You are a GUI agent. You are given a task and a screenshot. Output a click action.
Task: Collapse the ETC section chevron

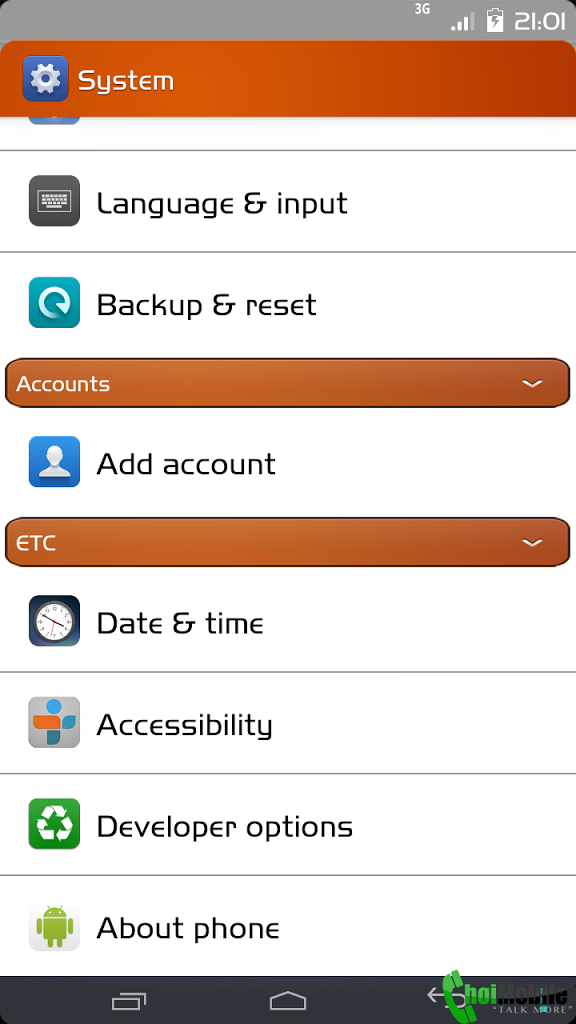pyautogui.click(x=533, y=543)
